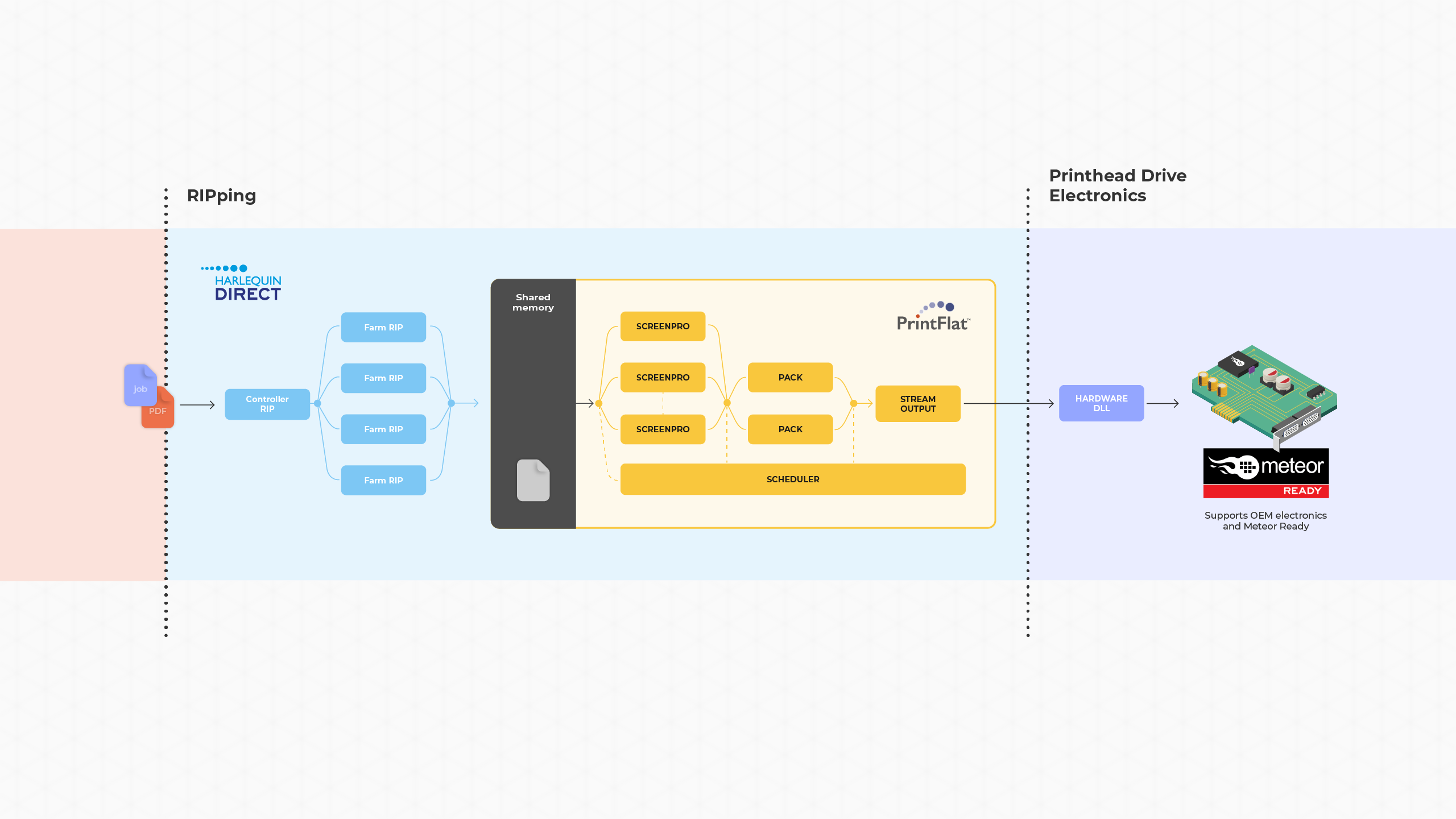Click the Shared memory label
This screenshot has width=1456, height=819.
click(533, 302)
